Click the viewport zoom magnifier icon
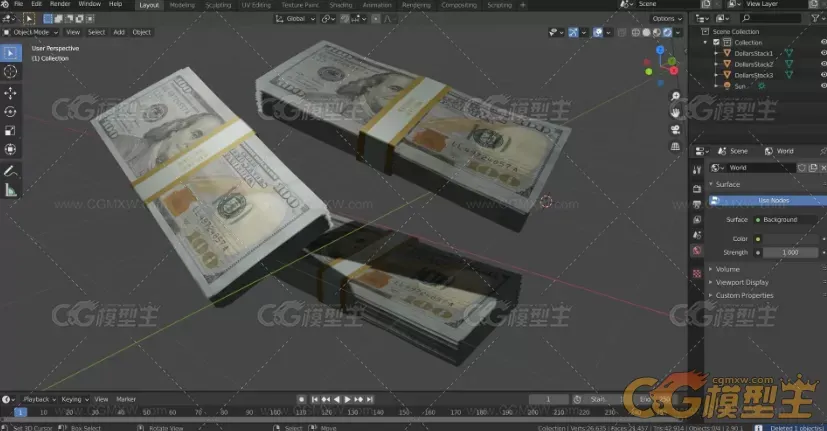This screenshot has width=827, height=431. [675, 96]
